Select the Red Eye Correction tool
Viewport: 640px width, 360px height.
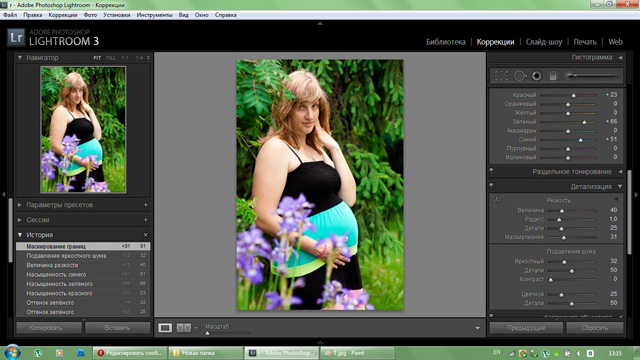coord(537,76)
